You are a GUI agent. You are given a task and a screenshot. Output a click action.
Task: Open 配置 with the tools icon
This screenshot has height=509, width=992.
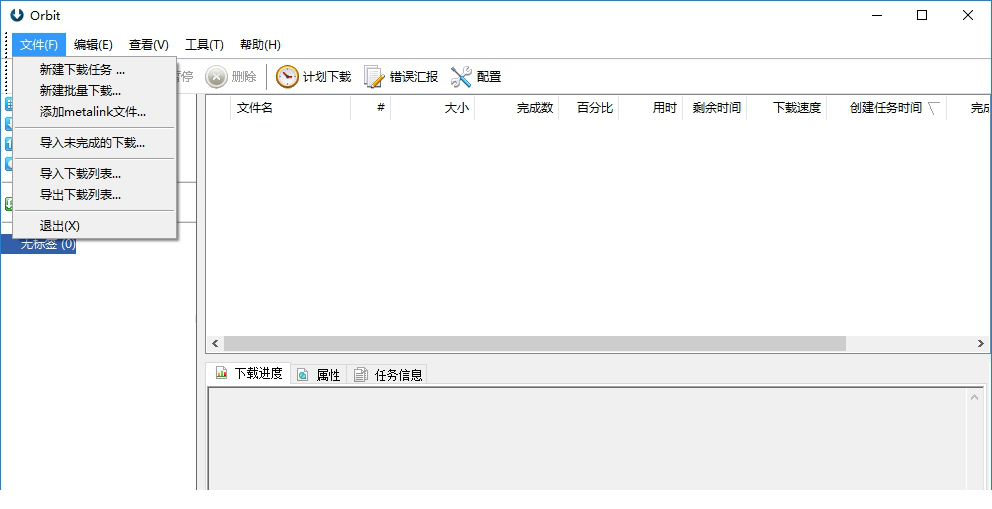tap(461, 77)
